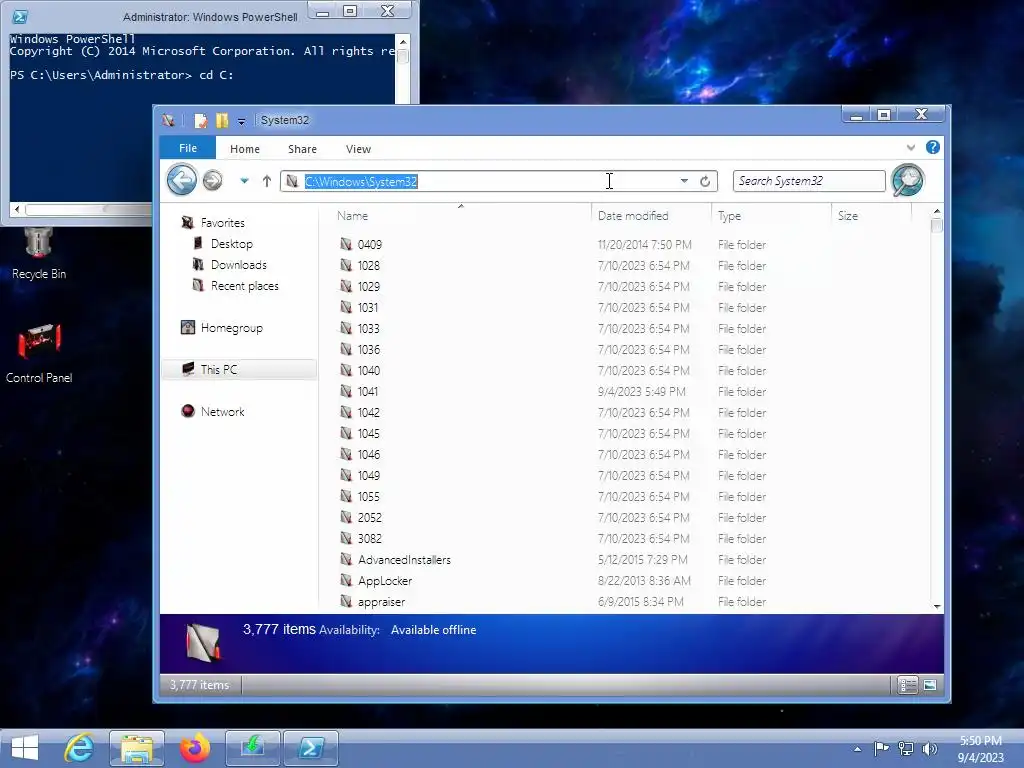
Task: Select This PC in navigation pane
Action: click(219, 370)
